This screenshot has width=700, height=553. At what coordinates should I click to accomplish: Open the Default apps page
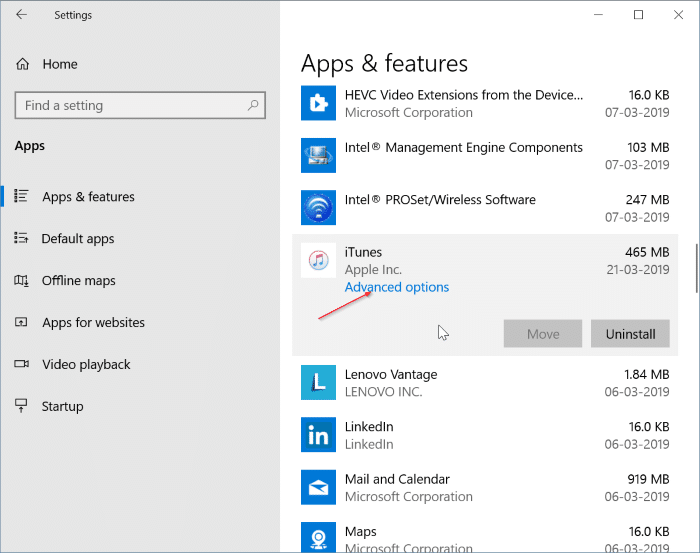pos(78,239)
